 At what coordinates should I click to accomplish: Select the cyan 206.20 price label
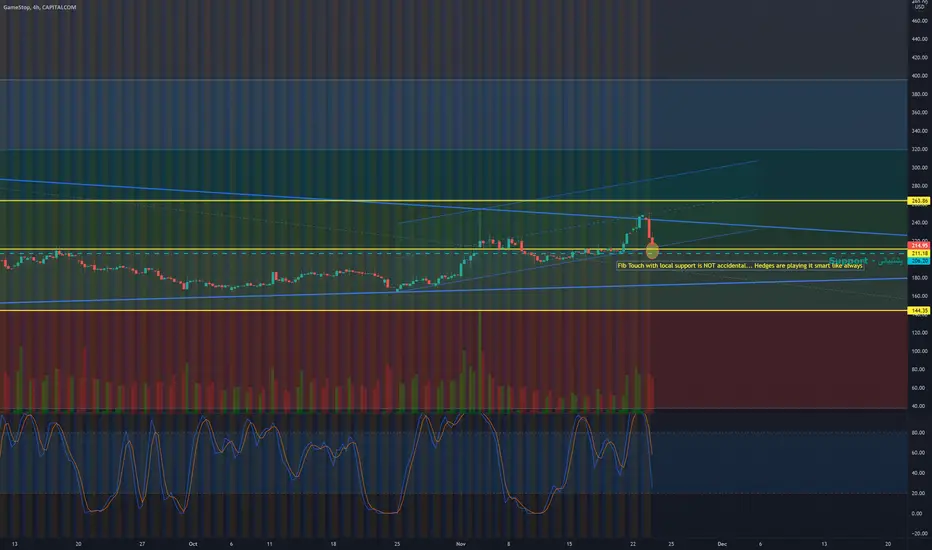[919, 260]
